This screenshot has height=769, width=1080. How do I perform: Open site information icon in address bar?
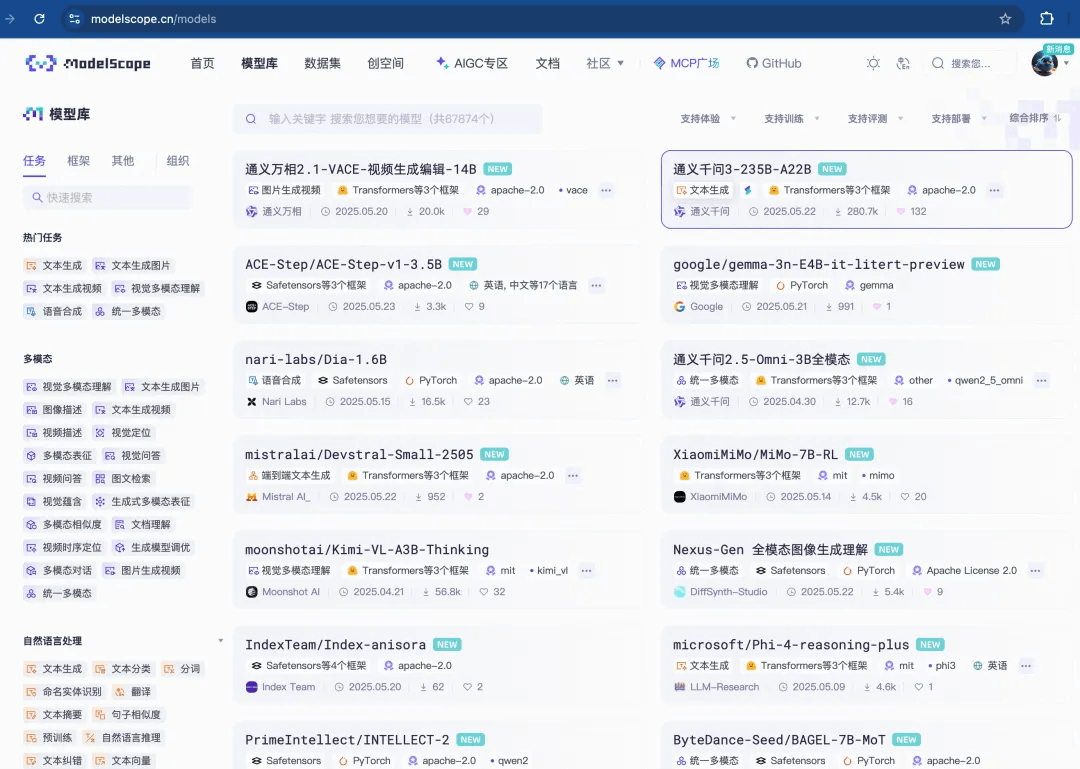click(74, 19)
